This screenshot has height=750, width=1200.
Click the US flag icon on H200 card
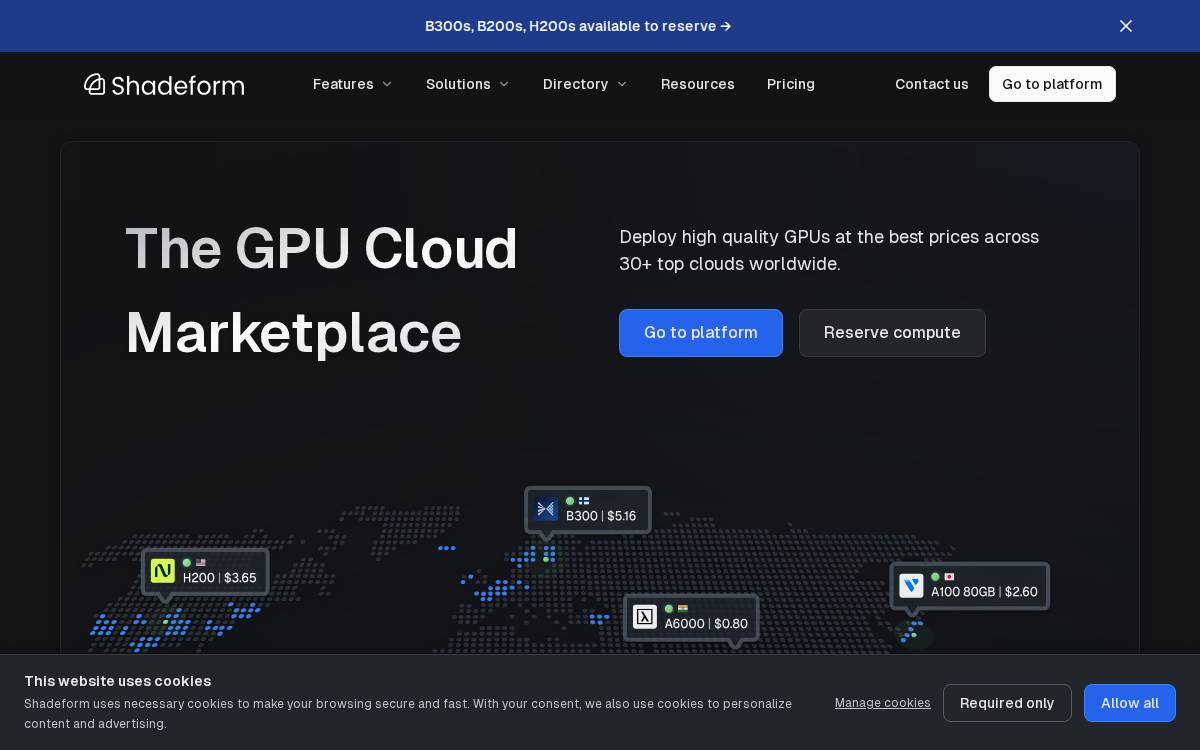[201, 563]
